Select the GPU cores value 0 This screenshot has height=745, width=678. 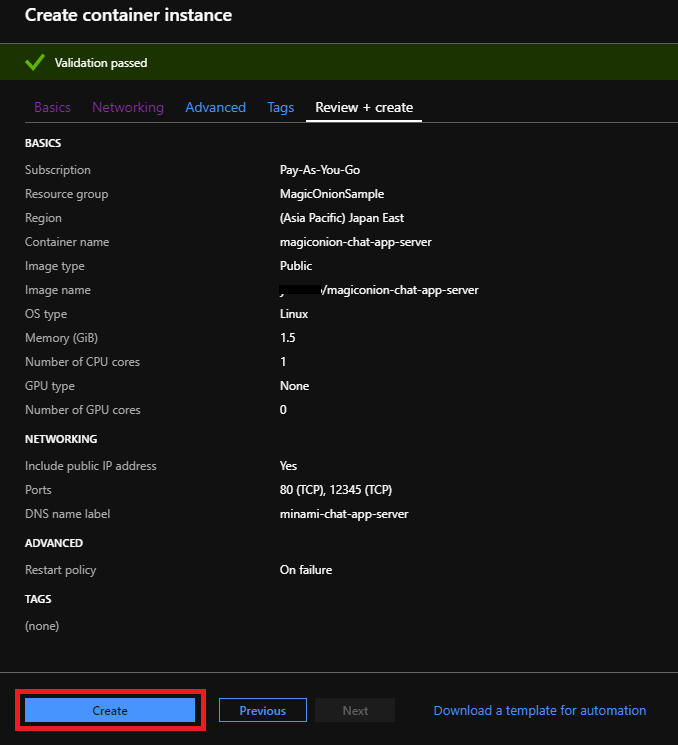pyautogui.click(x=283, y=410)
